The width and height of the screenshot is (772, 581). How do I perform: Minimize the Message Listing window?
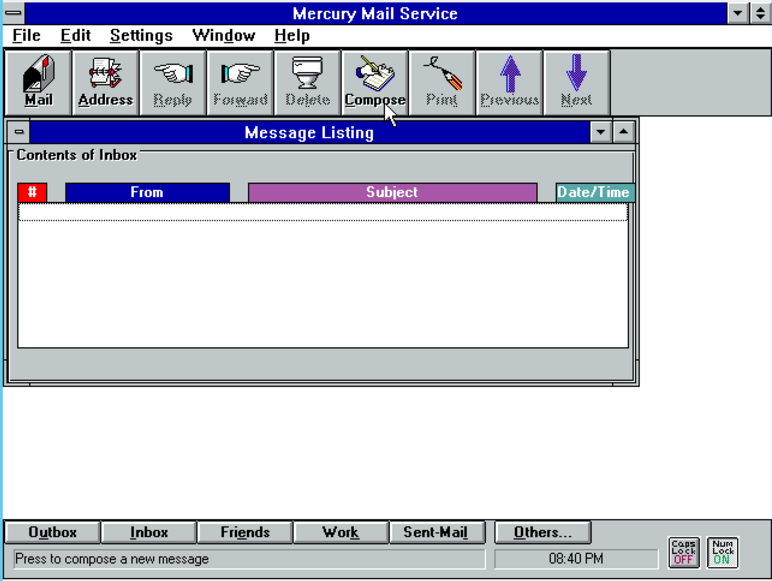[601, 132]
